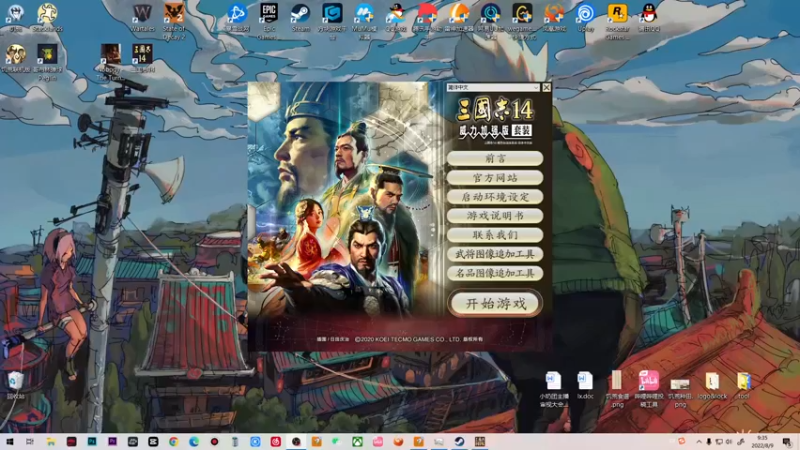Open Microsoft Edge from taskbar
The height and width of the screenshot is (450, 800).
coord(194,442)
